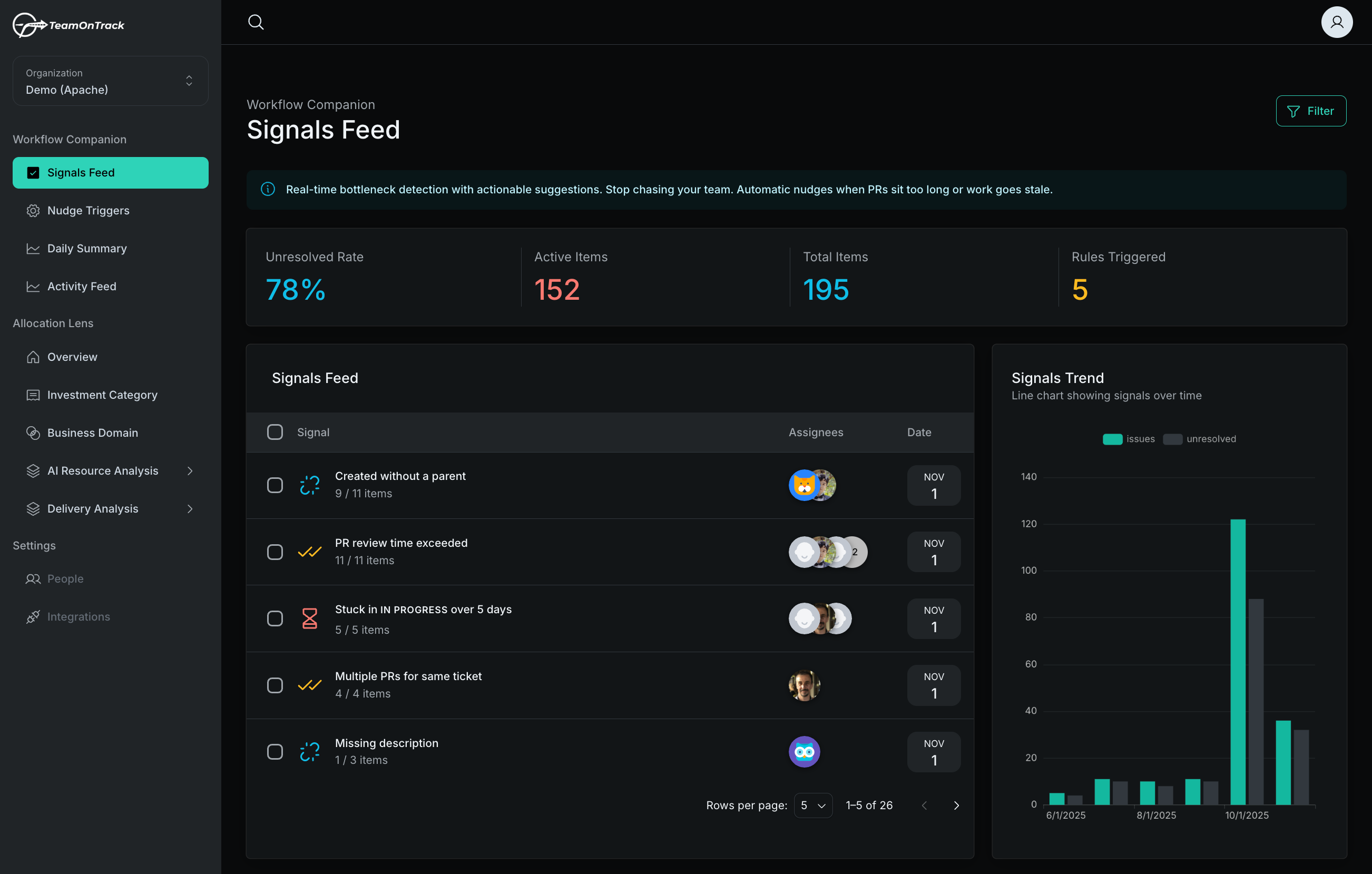1372x874 pixels.
Task: Go to next page arrow
Action: 956,805
